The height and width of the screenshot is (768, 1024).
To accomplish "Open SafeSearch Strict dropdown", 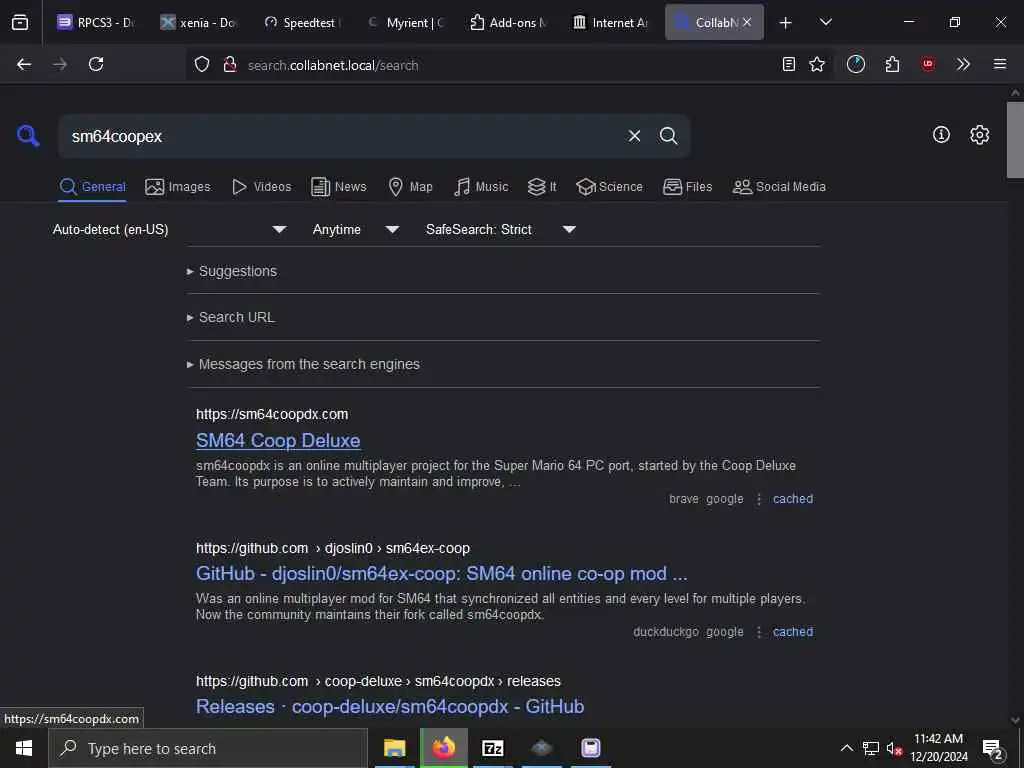I will pyautogui.click(x=500, y=229).
